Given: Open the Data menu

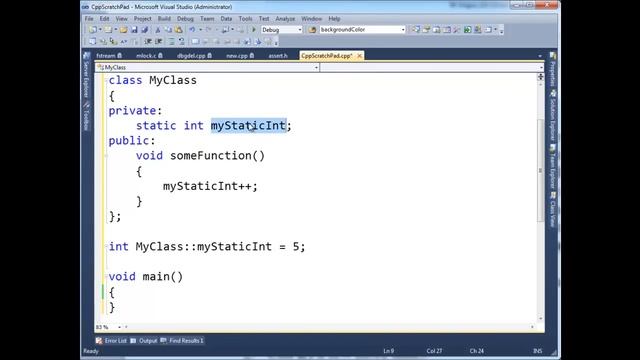Looking at the screenshot, I should coord(226,19).
